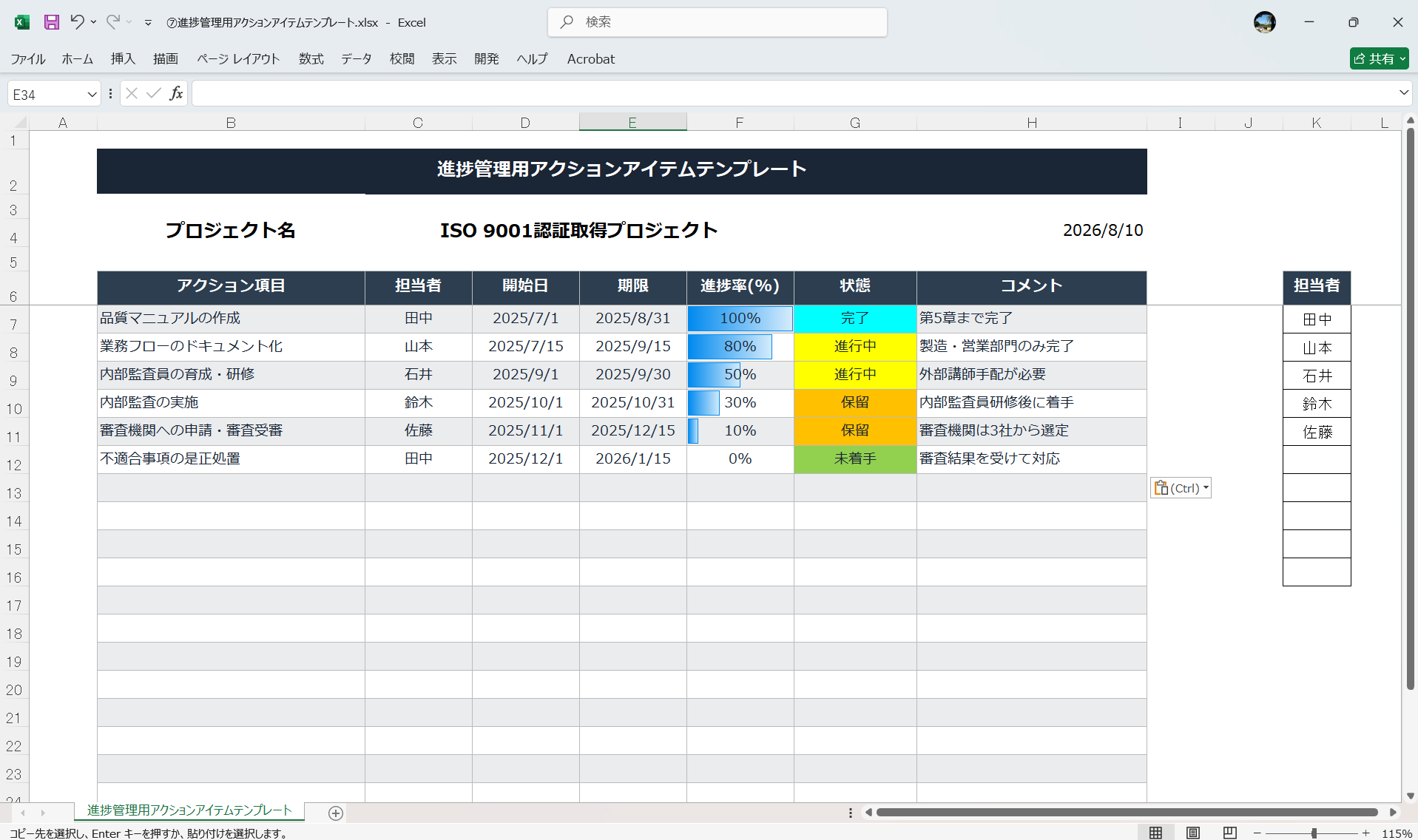Click the zoom slider handle
The height and width of the screenshot is (840, 1418).
[1314, 833]
